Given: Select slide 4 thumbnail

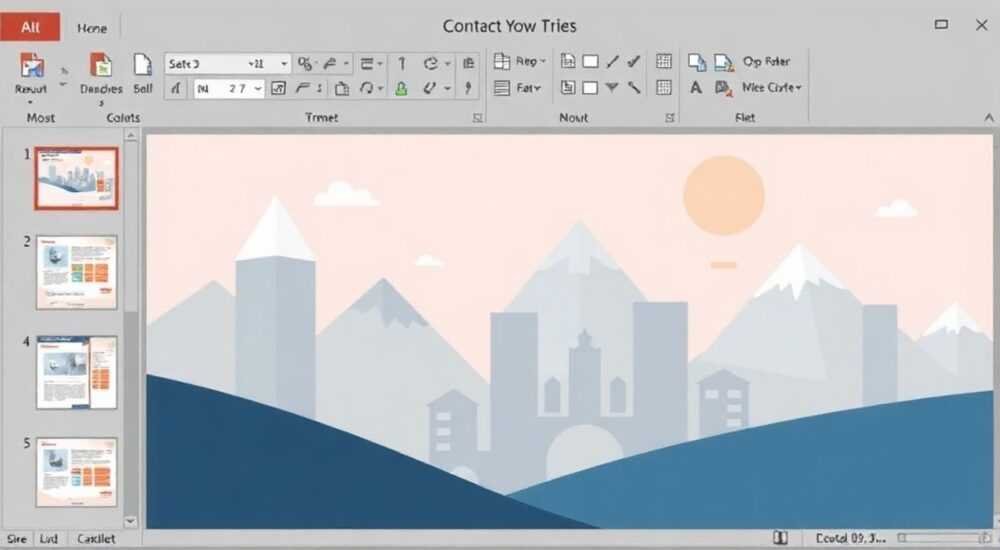Looking at the screenshot, I should click(77, 373).
